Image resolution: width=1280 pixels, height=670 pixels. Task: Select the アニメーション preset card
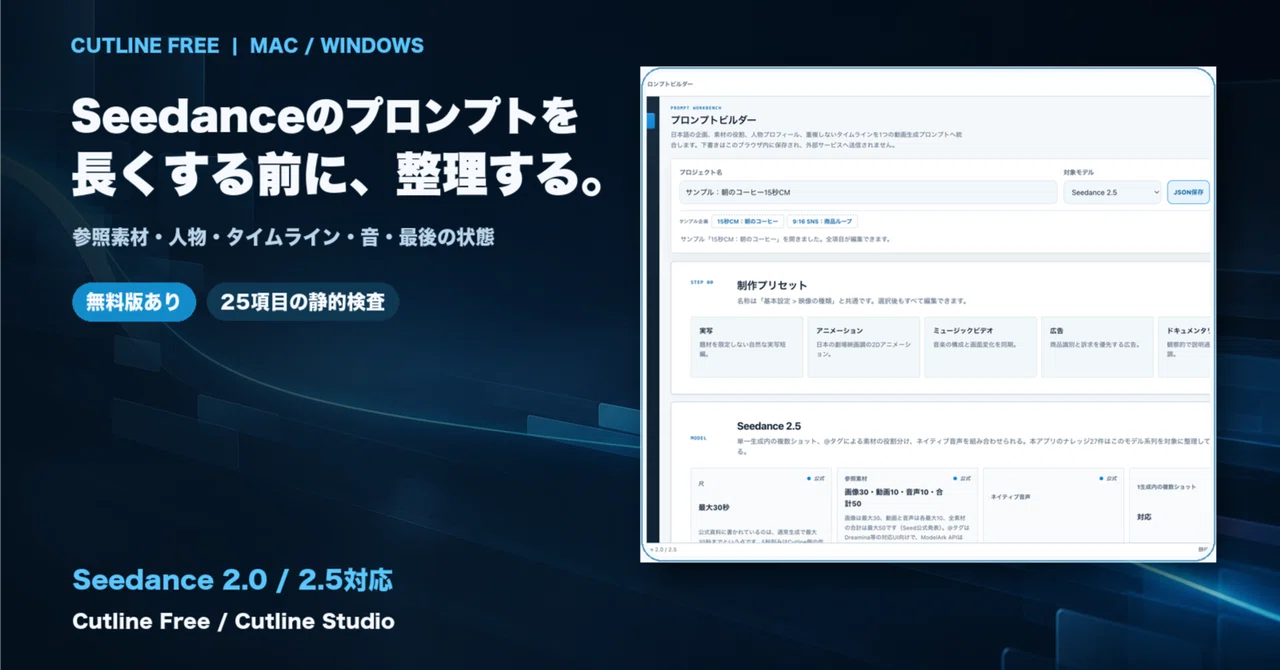point(864,347)
